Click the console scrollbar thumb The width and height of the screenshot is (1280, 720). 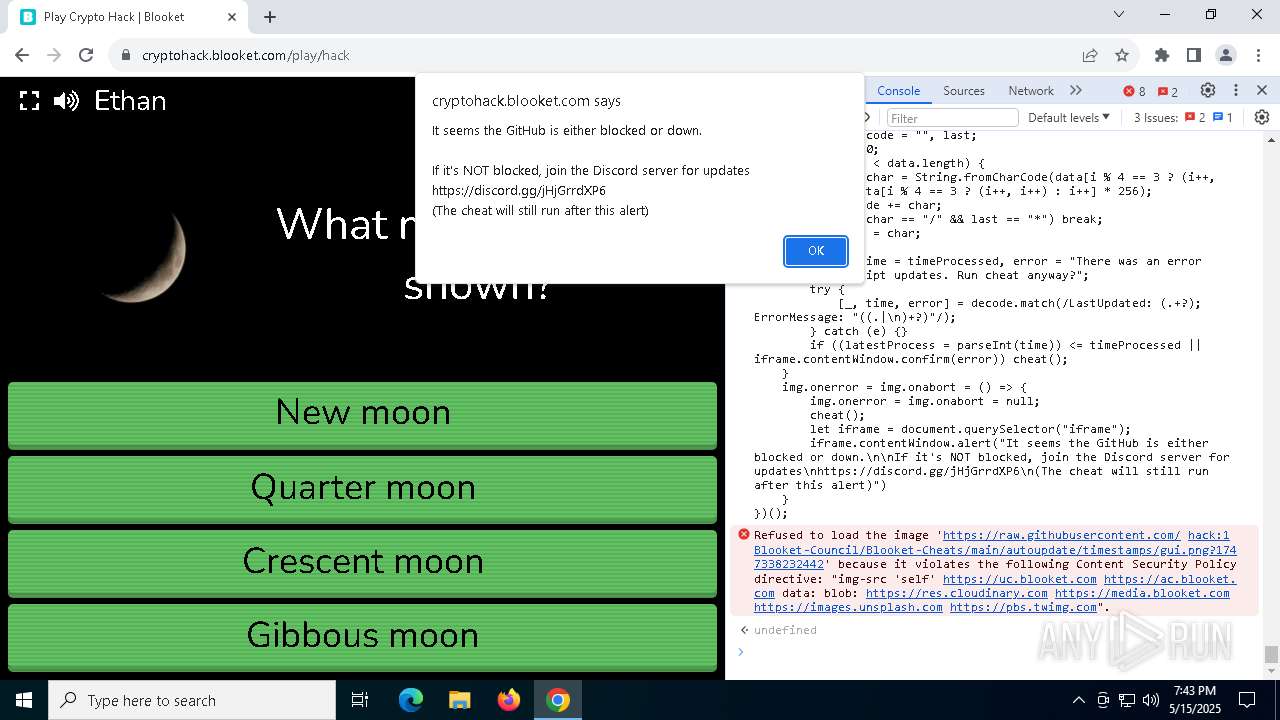[x=1271, y=654]
